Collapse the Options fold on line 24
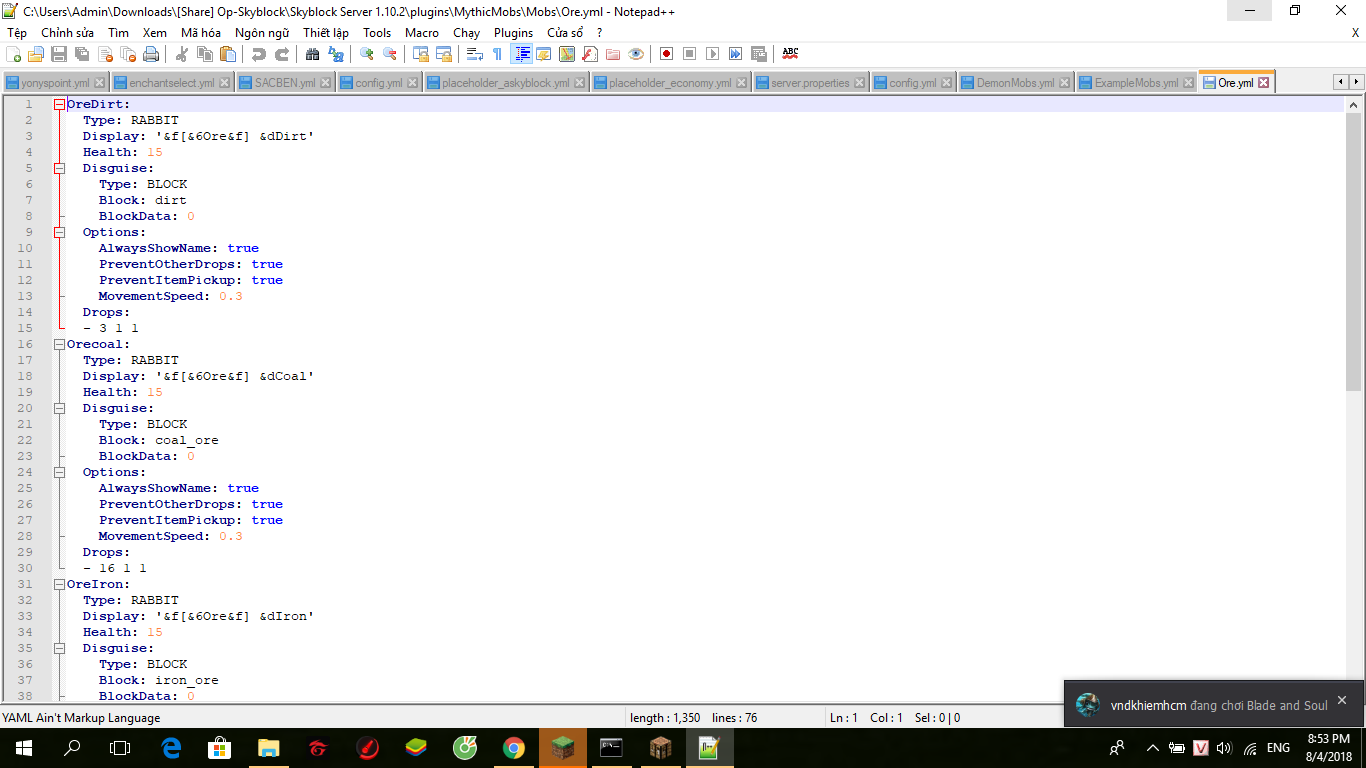 point(60,472)
